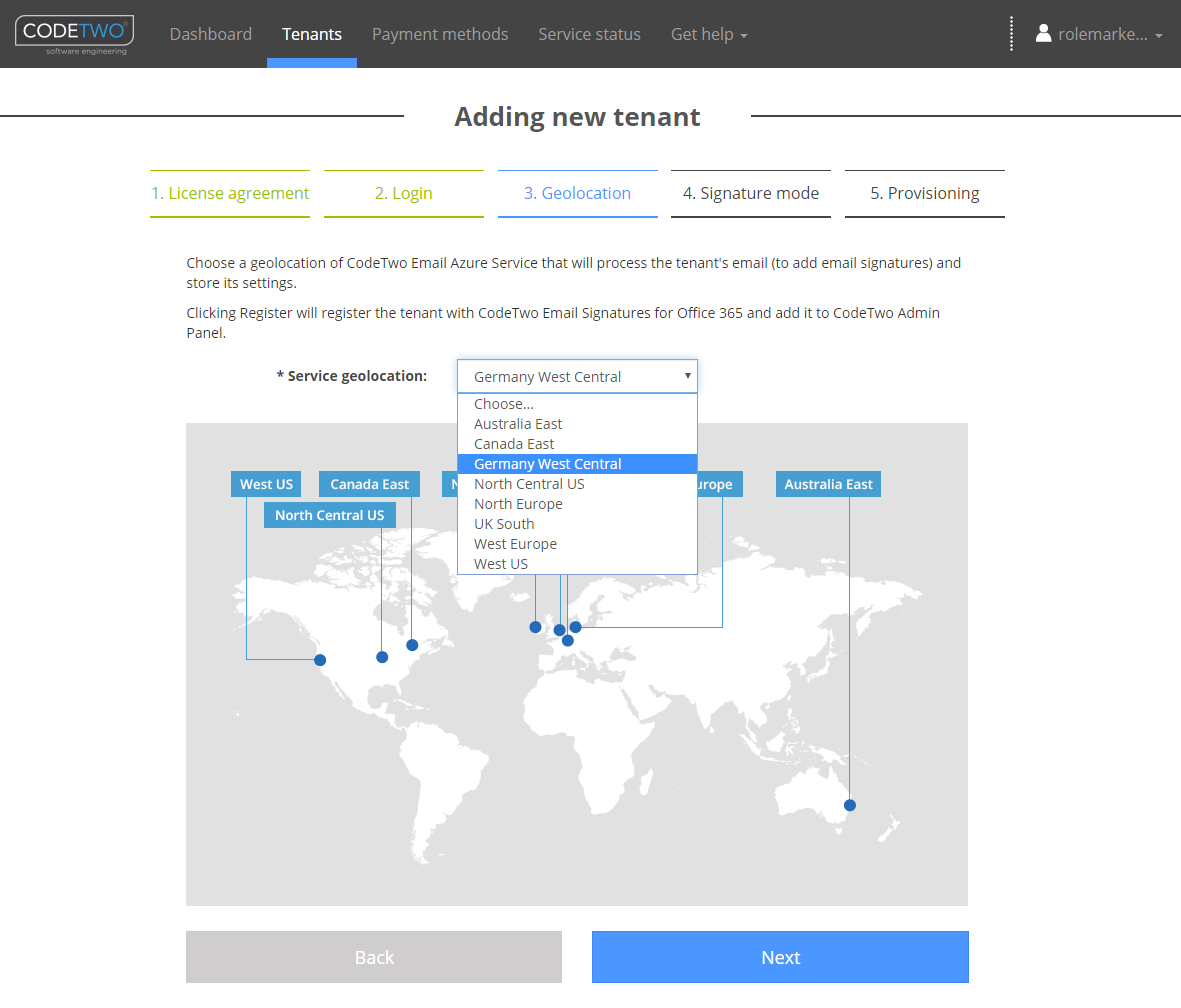1181x1008 pixels.
Task: Select North Central US from list
Action: coord(577,484)
